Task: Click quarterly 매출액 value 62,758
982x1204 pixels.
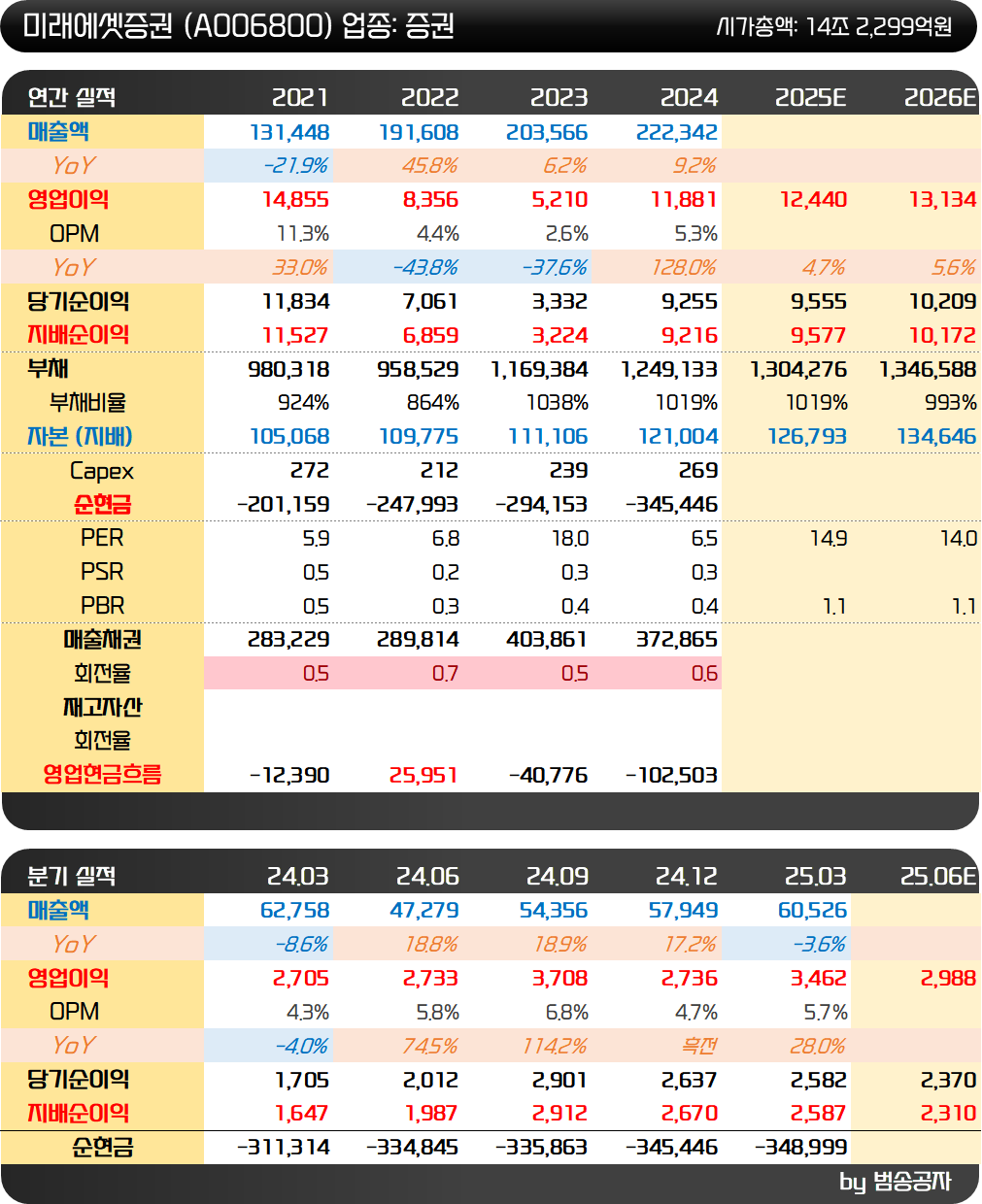Action: point(295,911)
